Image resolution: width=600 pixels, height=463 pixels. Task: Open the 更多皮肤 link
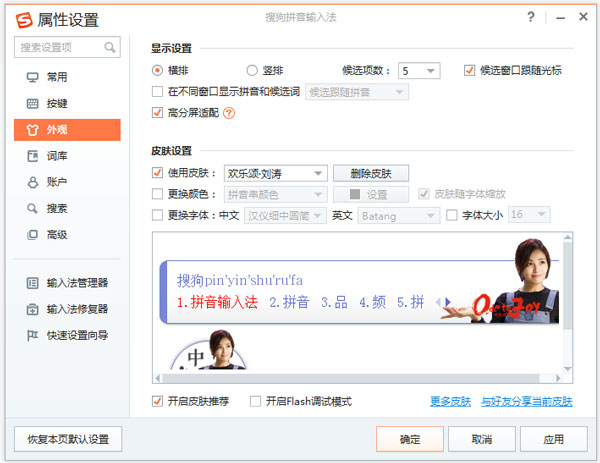tap(450, 402)
